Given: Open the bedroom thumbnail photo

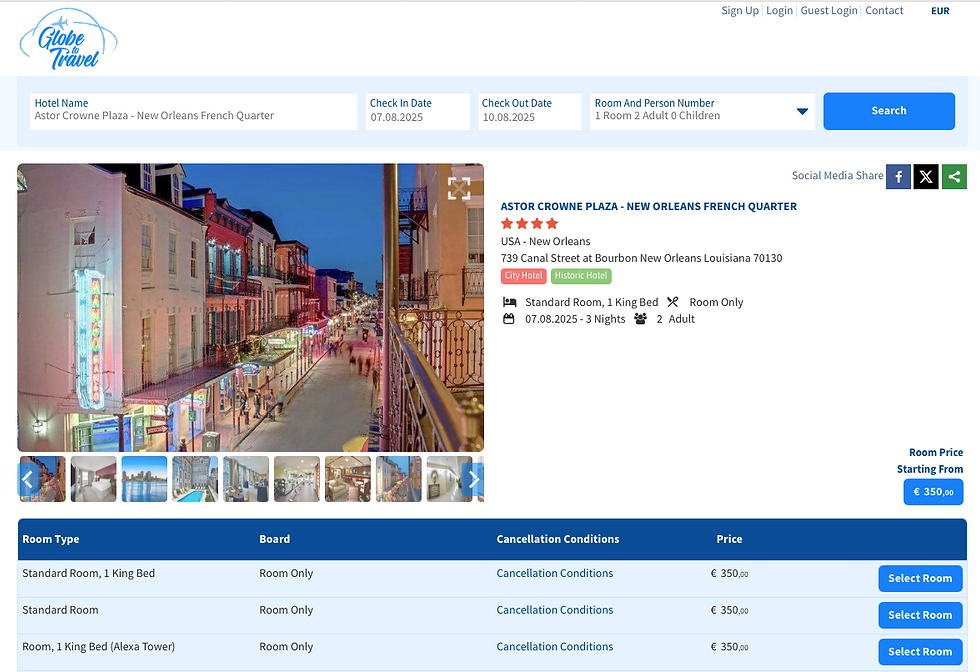Looking at the screenshot, I should [93, 479].
